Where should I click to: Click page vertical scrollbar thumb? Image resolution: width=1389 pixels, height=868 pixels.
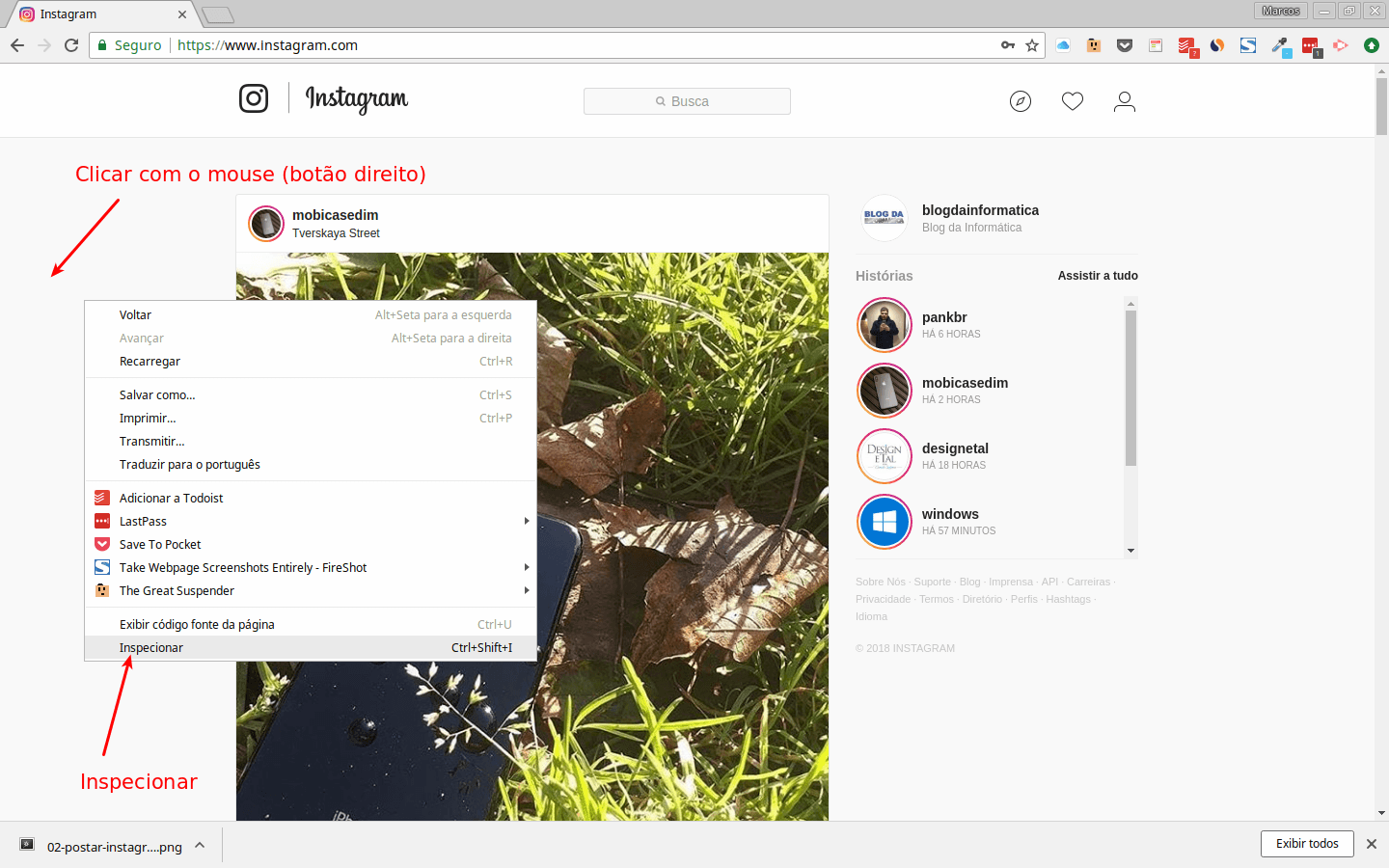1381,106
